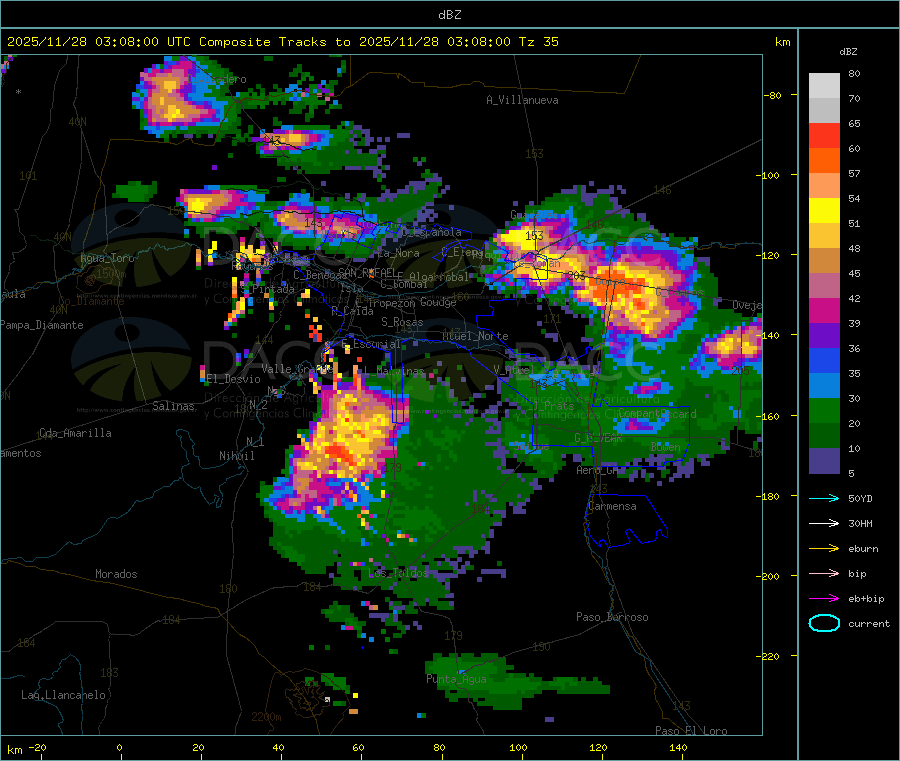The height and width of the screenshot is (761, 900).
Task: Select the bright yellow 51–54 dBZ swatch
Action: (x=824, y=211)
